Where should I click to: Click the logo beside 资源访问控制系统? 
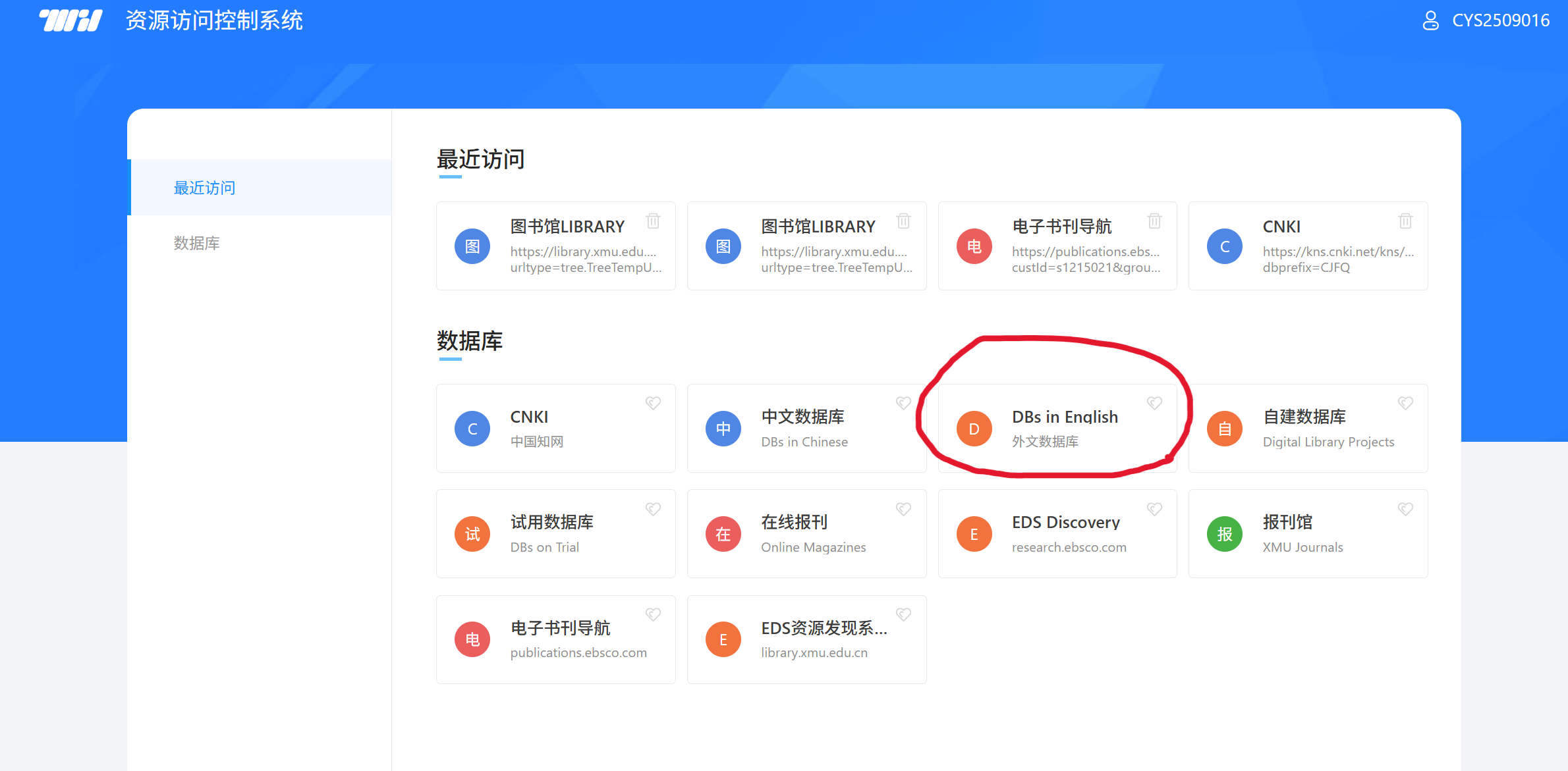coord(71,20)
